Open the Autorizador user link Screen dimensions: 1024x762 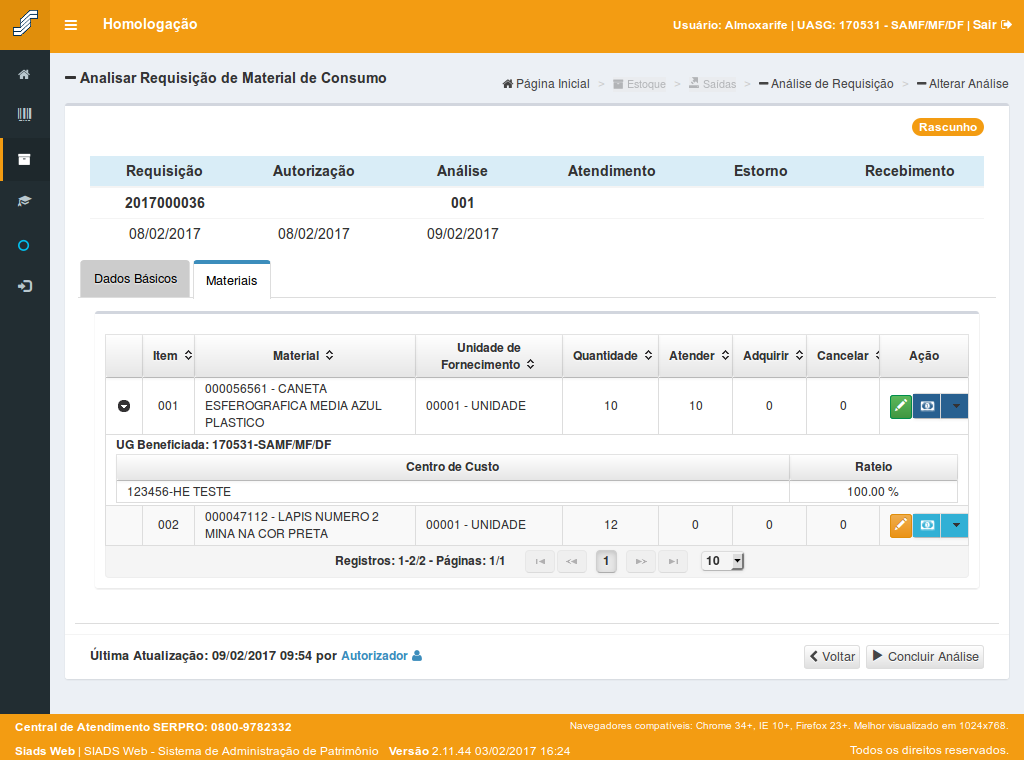pos(381,656)
